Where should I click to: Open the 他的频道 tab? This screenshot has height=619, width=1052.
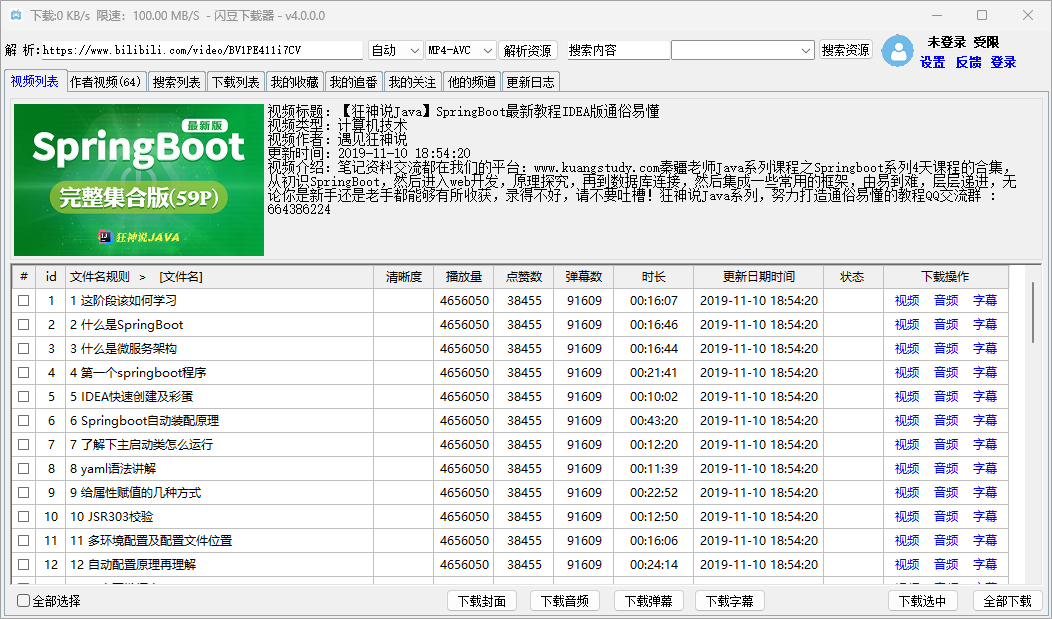pos(472,82)
